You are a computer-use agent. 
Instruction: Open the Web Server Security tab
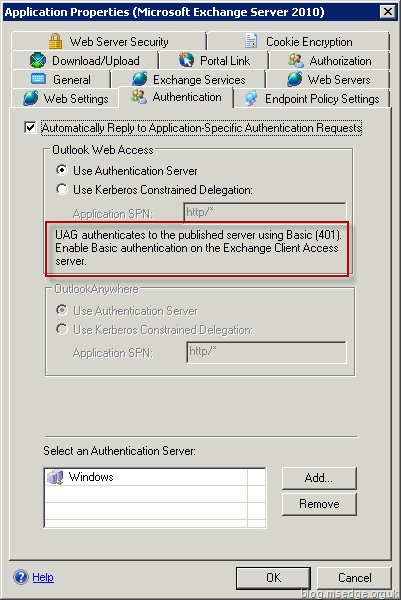(109, 41)
